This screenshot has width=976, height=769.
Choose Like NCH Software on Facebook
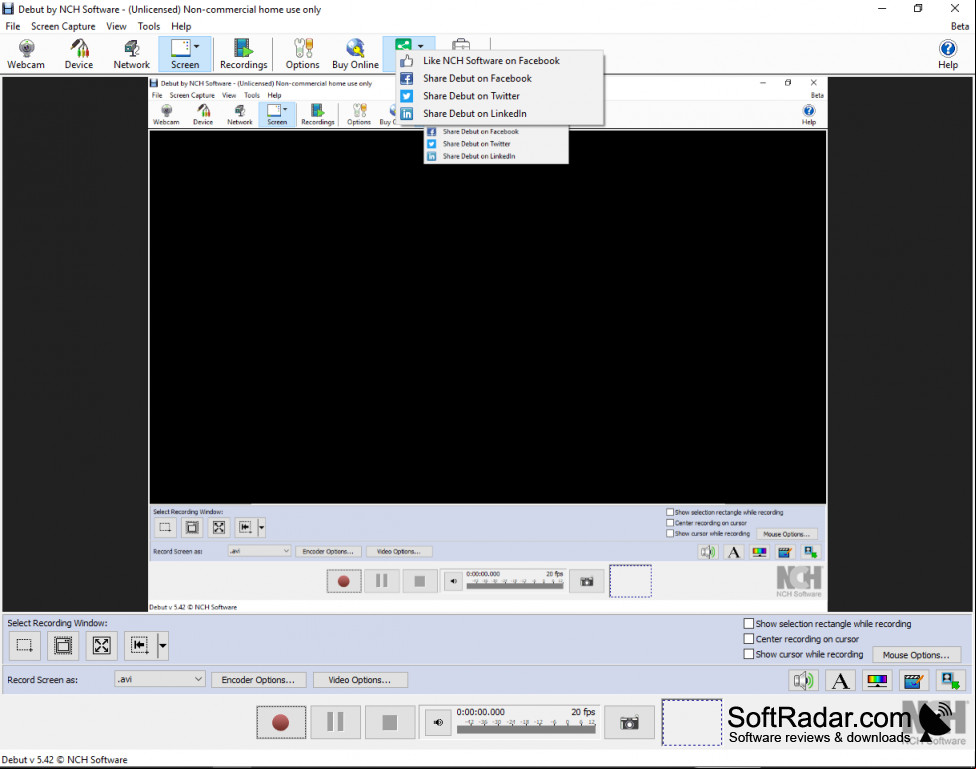click(x=500, y=60)
